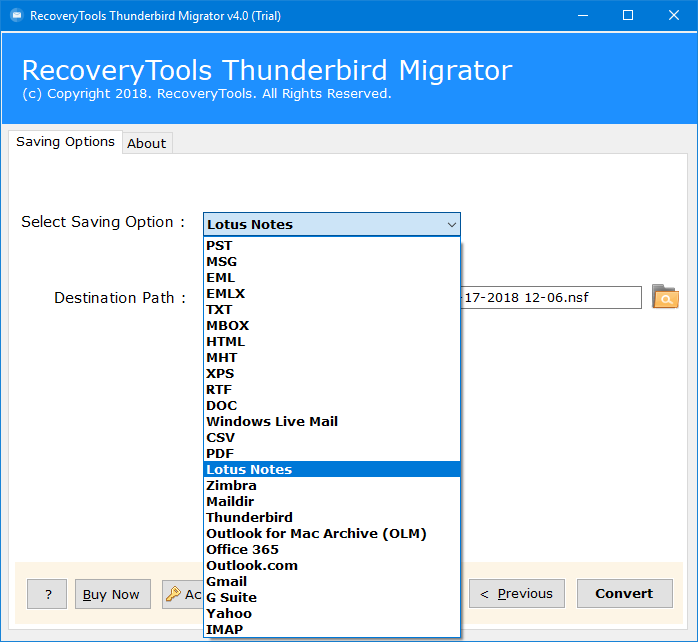Choose Zimbra as saving option
This screenshot has width=698, height=642.
point(332,486)
